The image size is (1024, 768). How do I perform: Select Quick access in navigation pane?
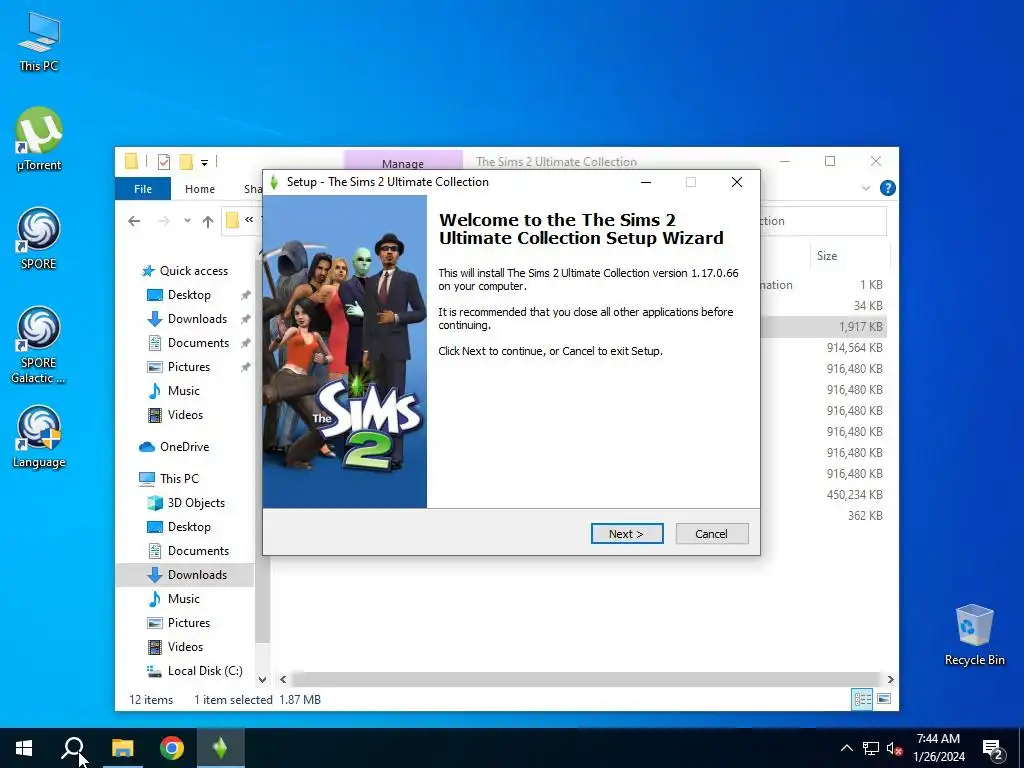(x=194, y=271)
